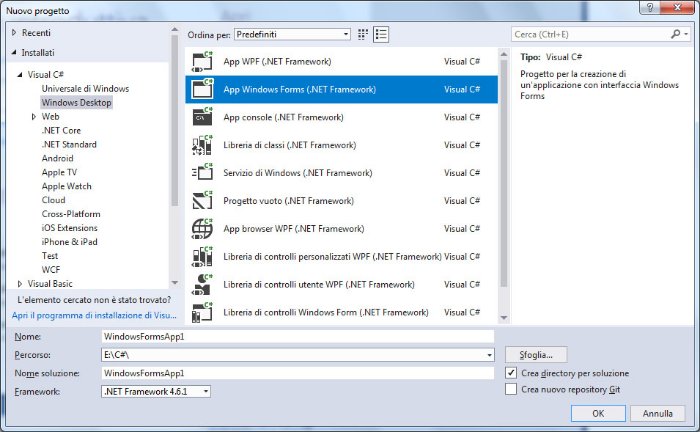Click the Nome project name field

coord(298,336)
